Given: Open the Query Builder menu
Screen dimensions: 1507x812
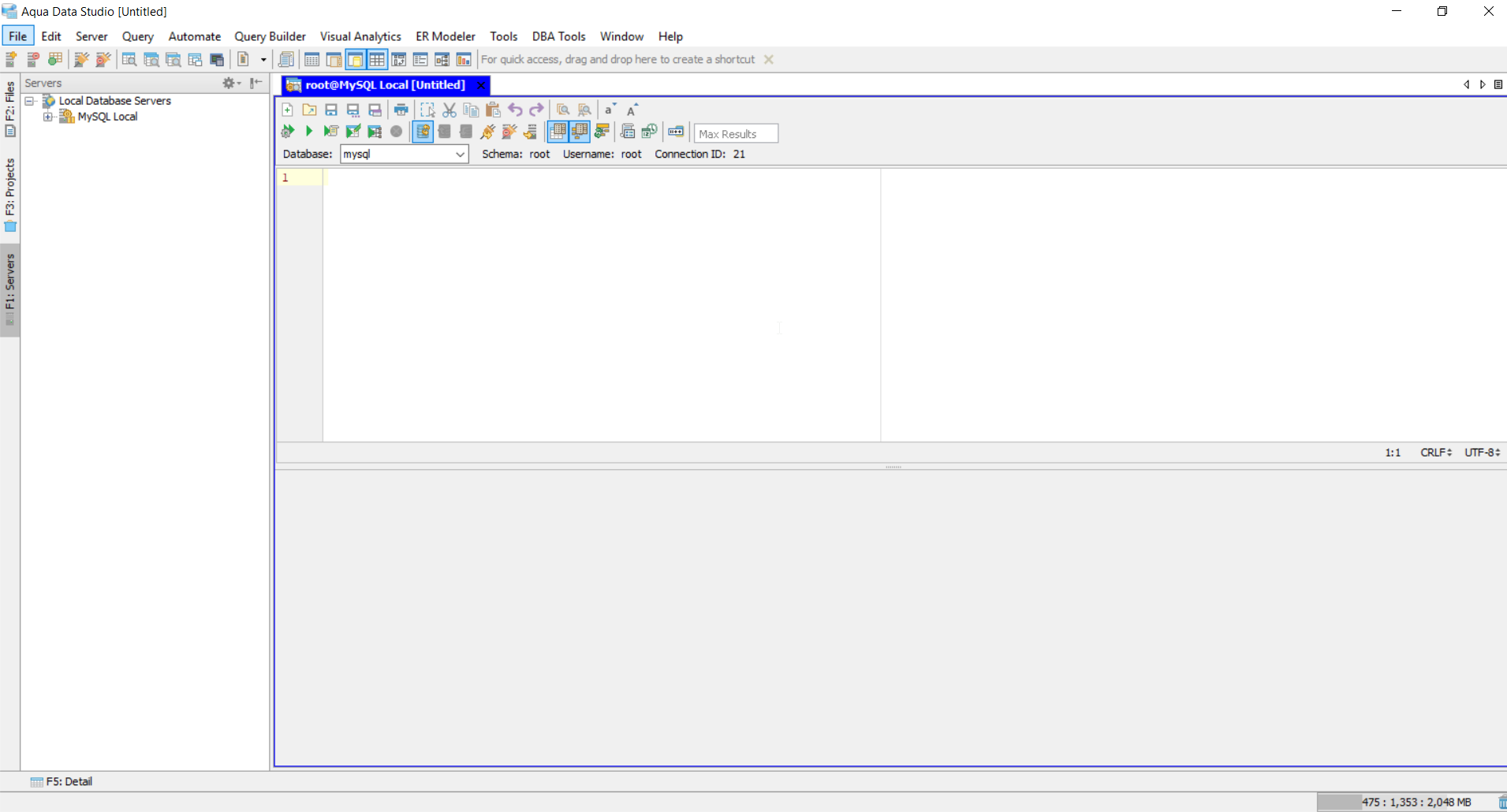Looking at the screenshot, I should click(270, 36).
